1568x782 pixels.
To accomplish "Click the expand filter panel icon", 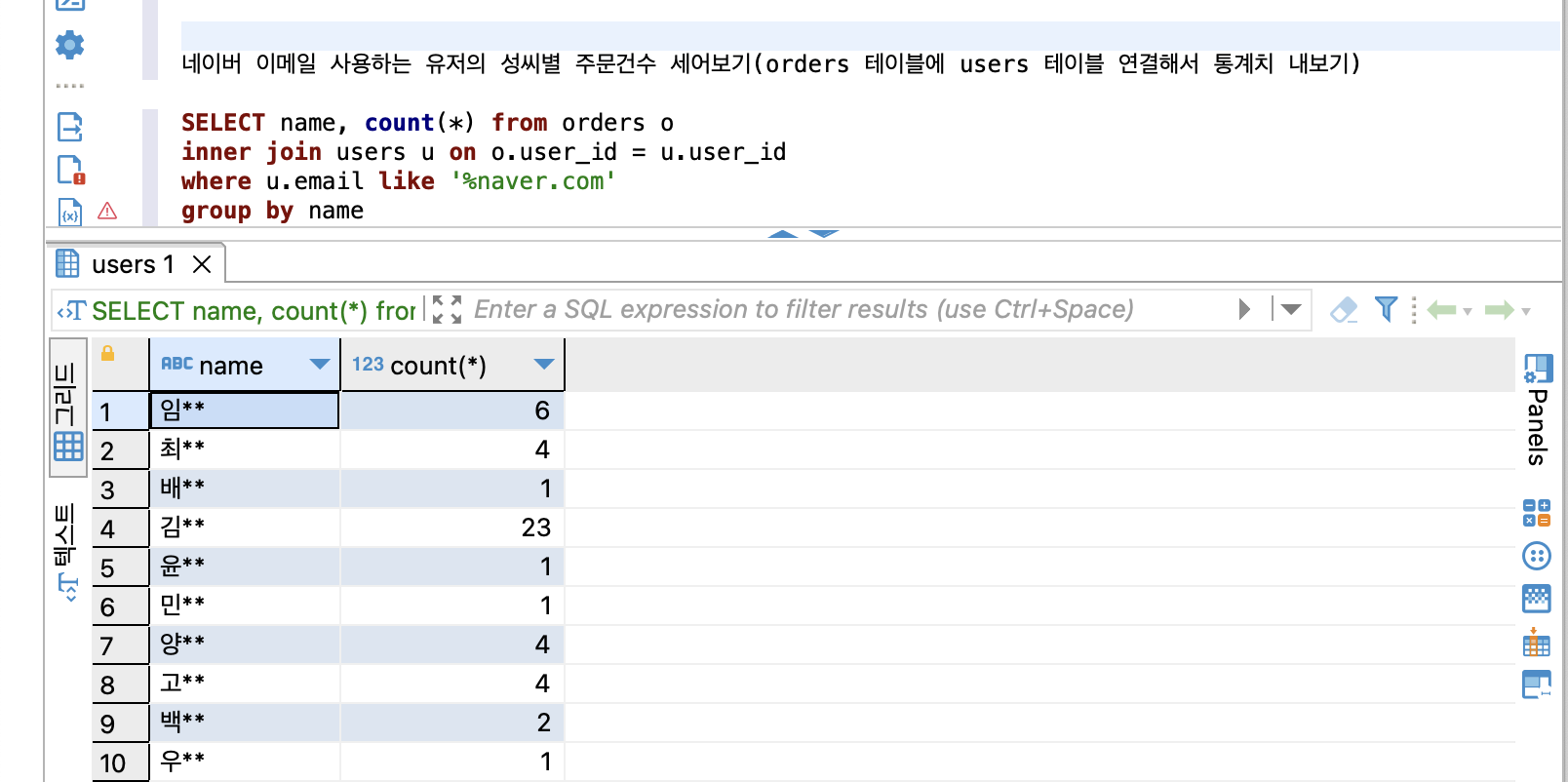I will click(x=447, y=310).
